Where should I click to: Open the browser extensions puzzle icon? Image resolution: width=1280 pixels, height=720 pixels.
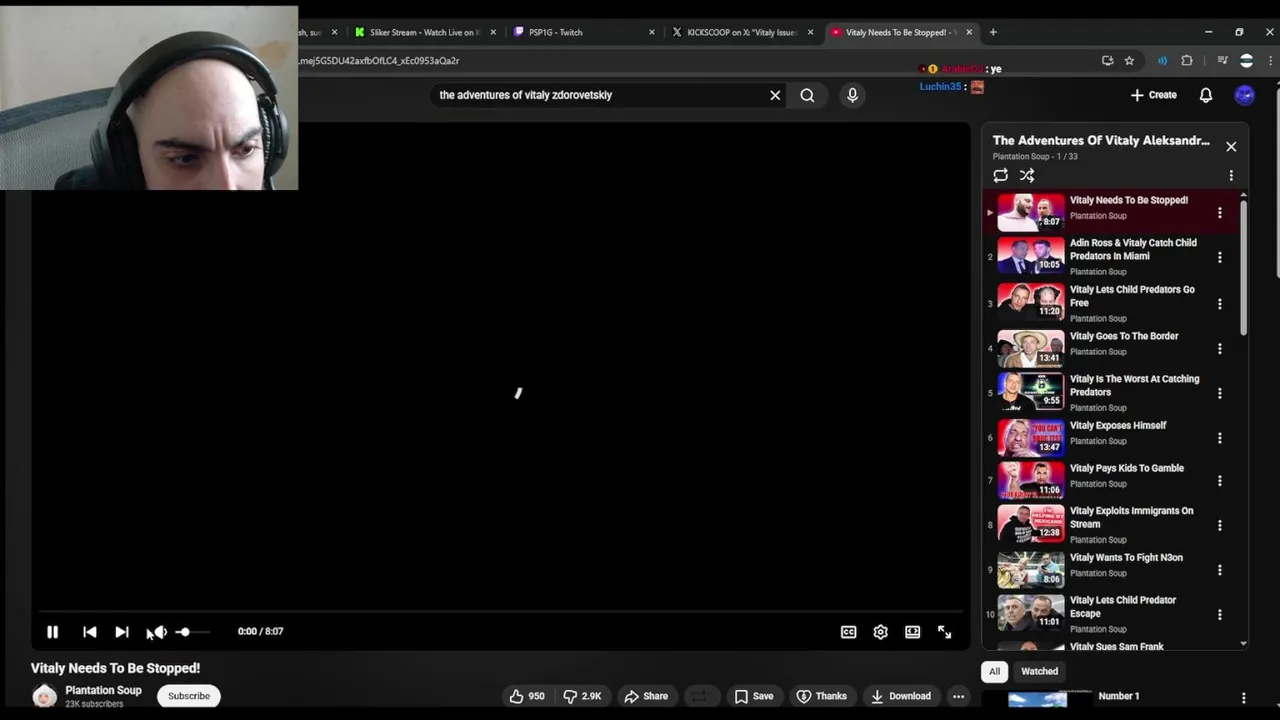pyautogui.click(x=1187, y=61)
